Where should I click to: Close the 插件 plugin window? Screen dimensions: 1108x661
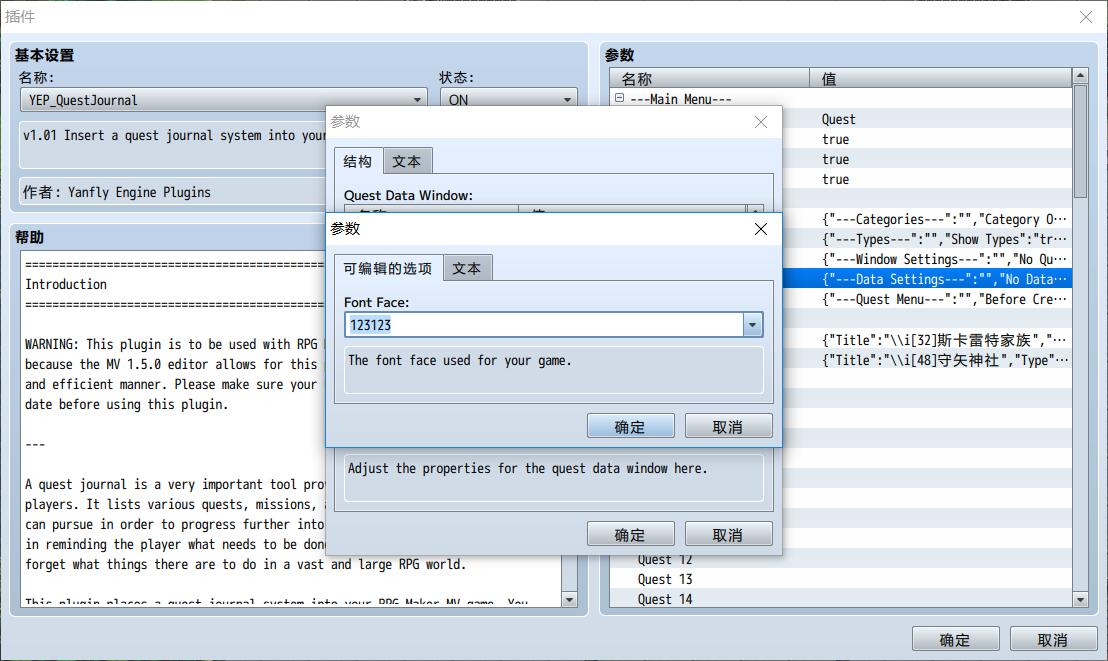[1086, 17]
